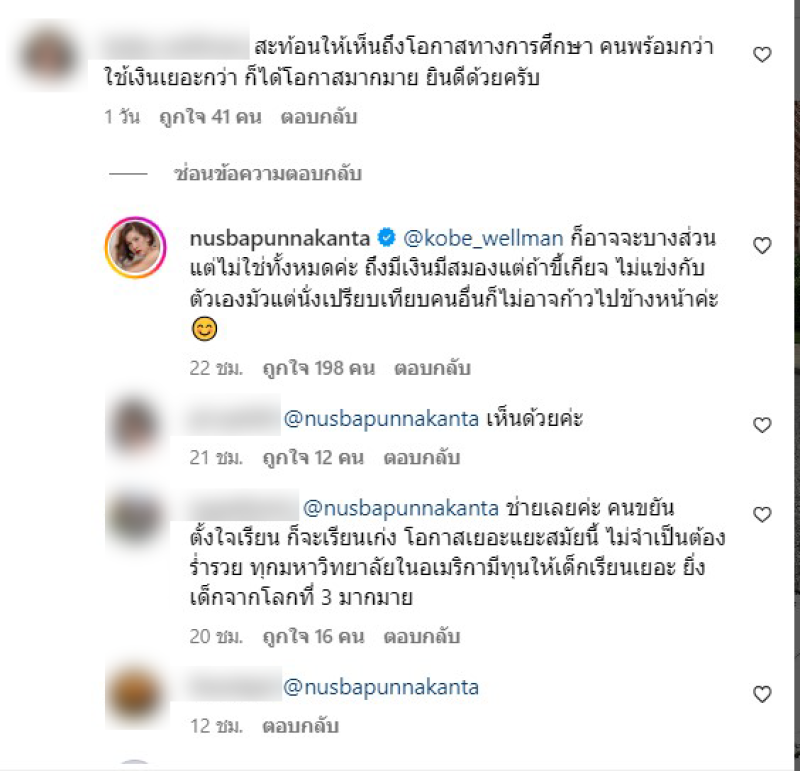This screenshot has width=800, height=771.
Task: View who liked: ถูกใจ 198 คน
Action: (318, 368)
